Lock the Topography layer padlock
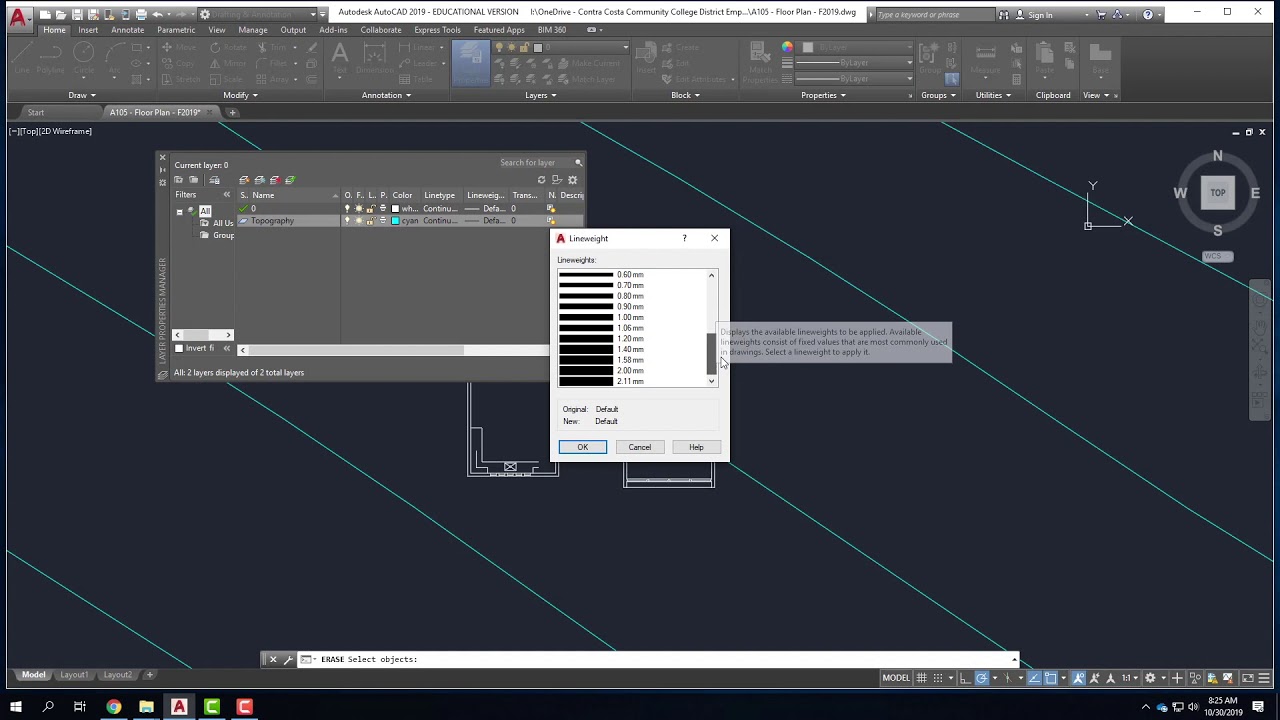The width and height of the screenshot is (1280, 720). [x=370, y=220]
